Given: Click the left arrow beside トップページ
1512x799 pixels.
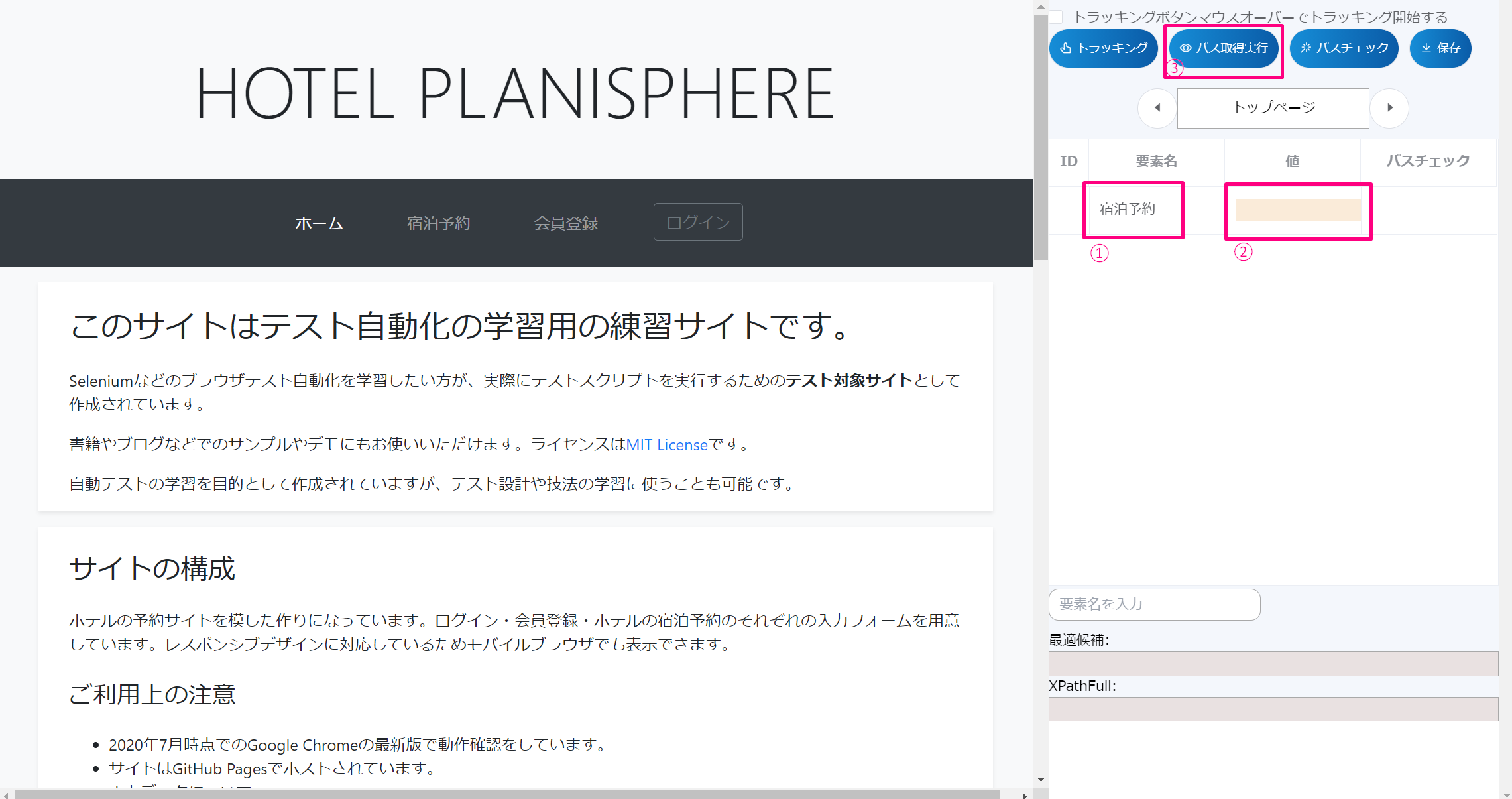Looking at the screenshot, I should point(1157,108).
